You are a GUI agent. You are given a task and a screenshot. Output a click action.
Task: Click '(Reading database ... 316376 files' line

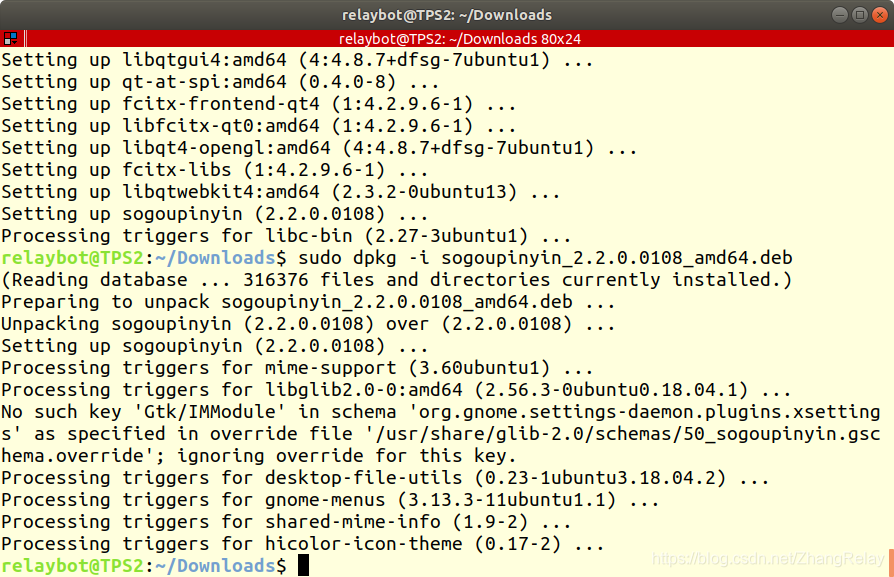(397, 280)
